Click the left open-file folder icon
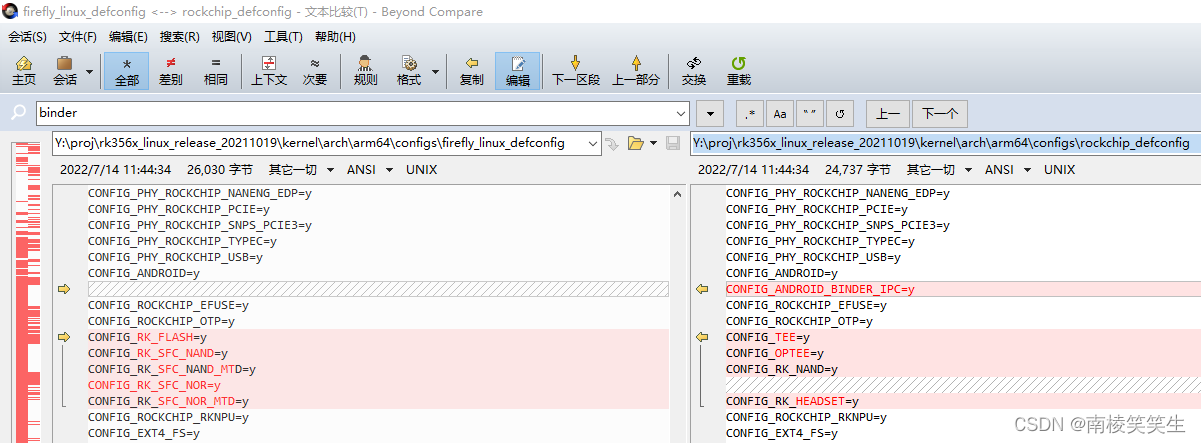 point(635,143)
